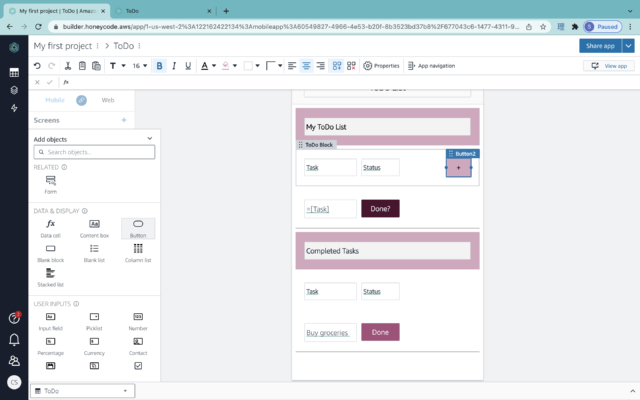Open the Automations lightning icon
Image resolution: width=640 pixels, height=400 pixels.
pos(14,108)
